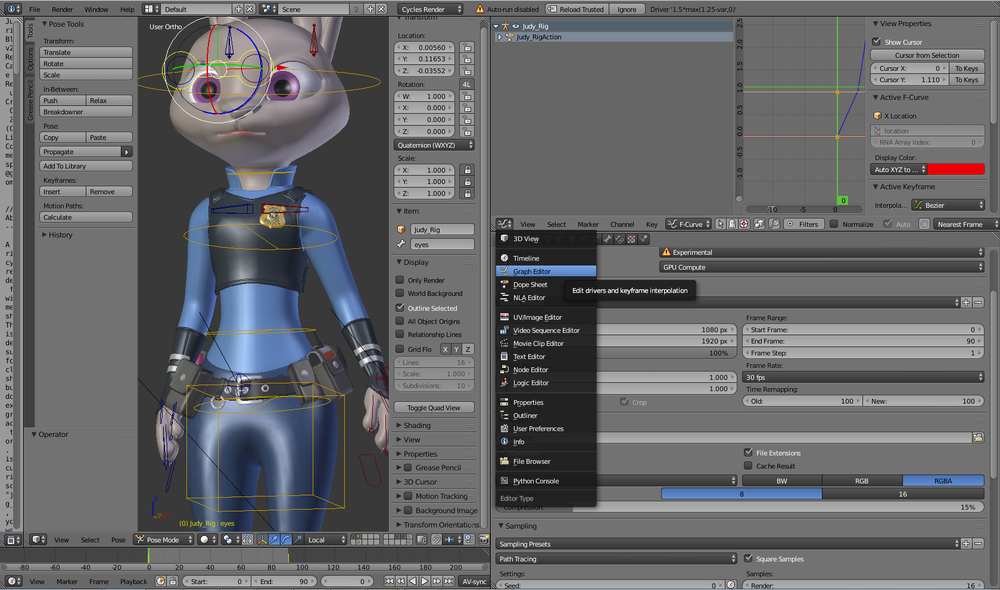Click the viewport shading sphere icon
1000x590 pixels.
pyautogui.click(x=204, y=540)
